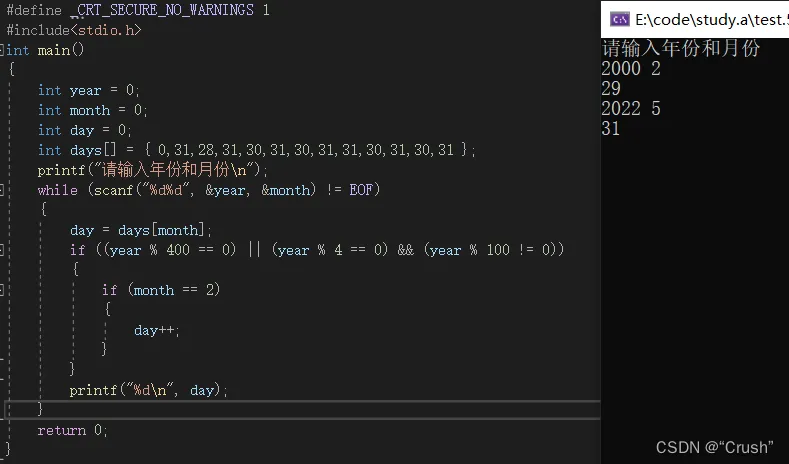This screenshot has width=789, height=464.
Task: Click the day++ statement
Action: pyautogui.click(x=156, y=330)
